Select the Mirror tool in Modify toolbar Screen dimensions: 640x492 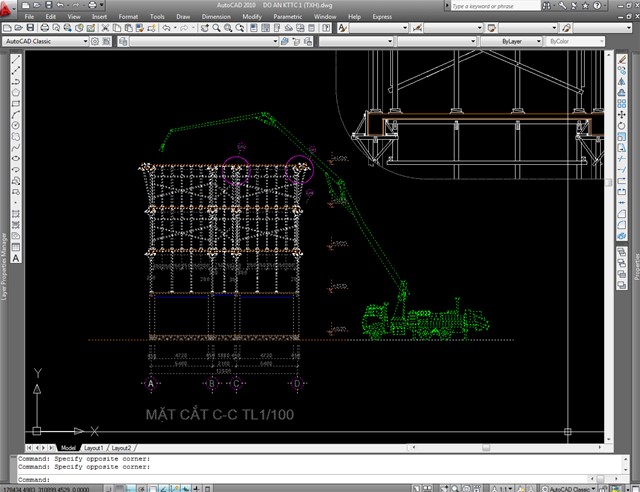[x=622, y=82]
